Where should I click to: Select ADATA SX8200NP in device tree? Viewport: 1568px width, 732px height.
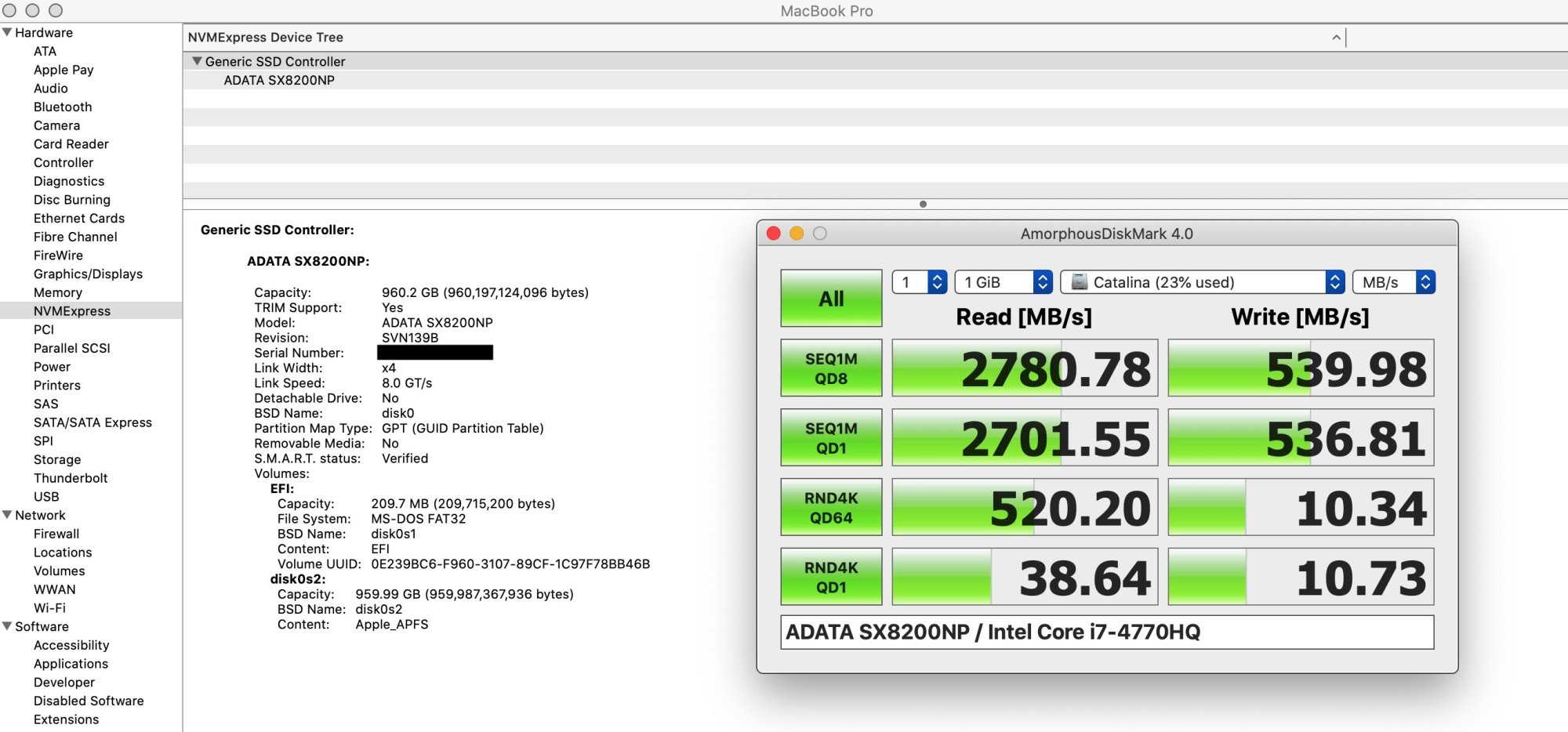tap(279, 80)
